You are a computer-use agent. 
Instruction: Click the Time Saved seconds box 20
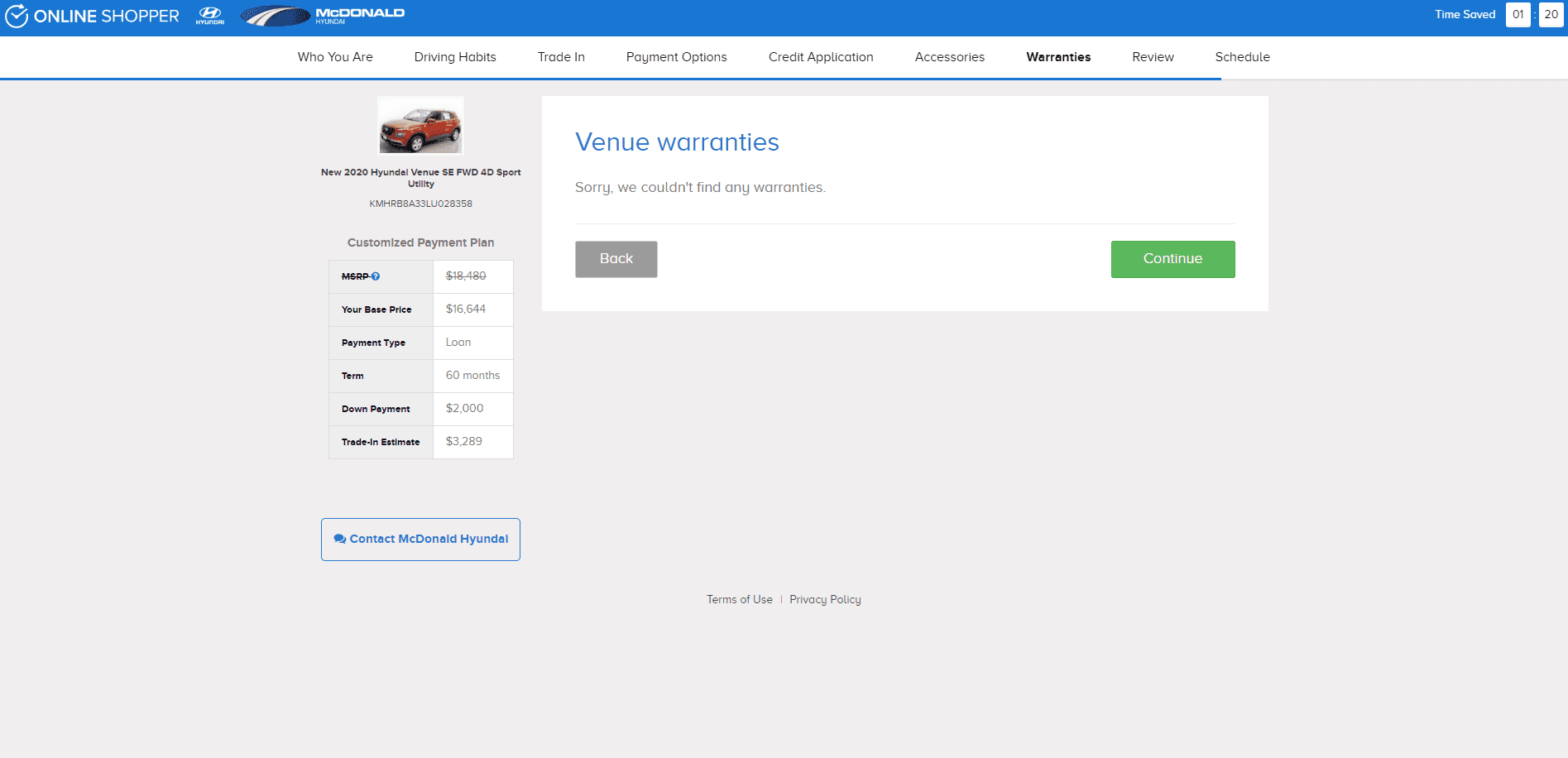coord(1551,15)
